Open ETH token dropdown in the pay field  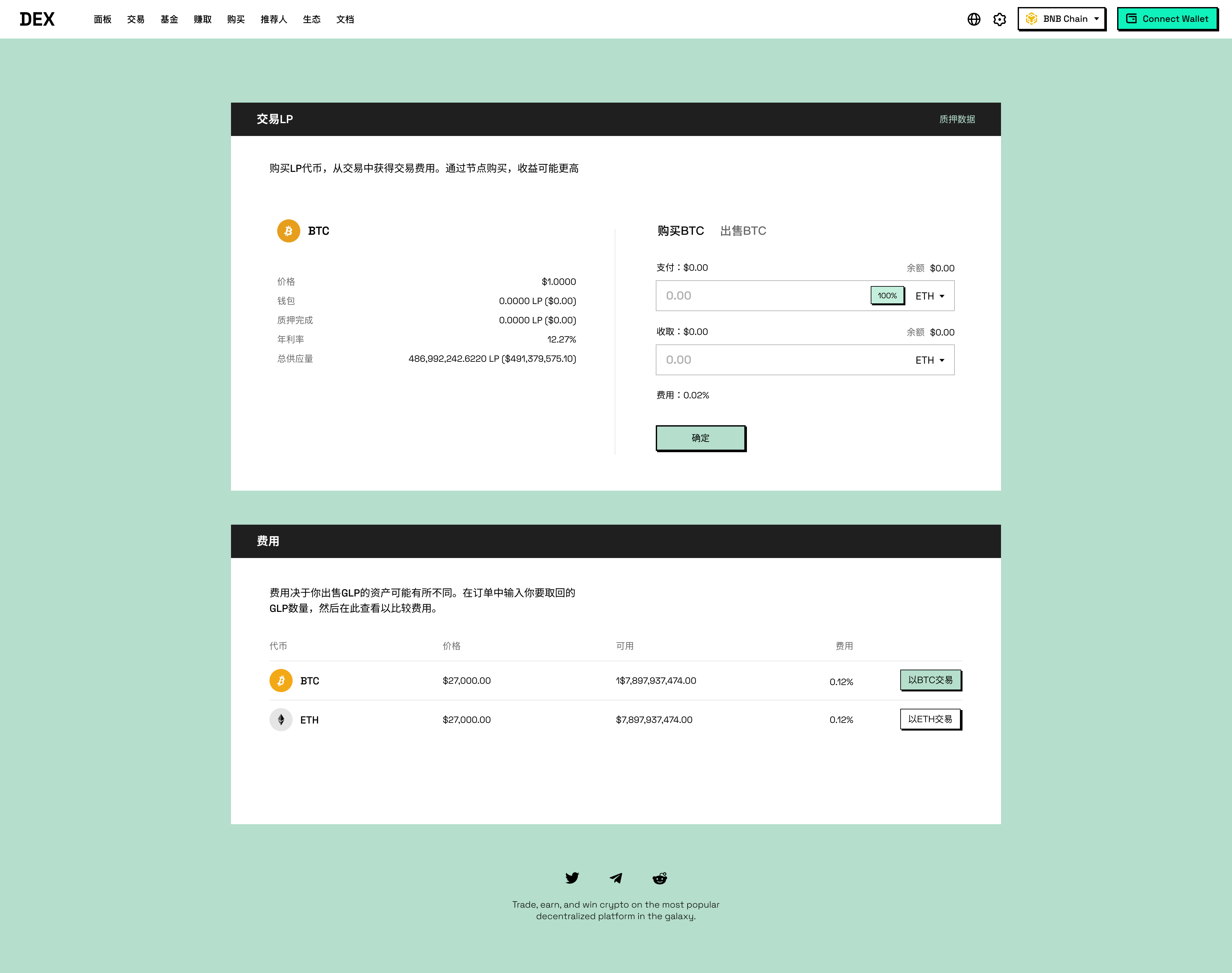tap(930, 296)
